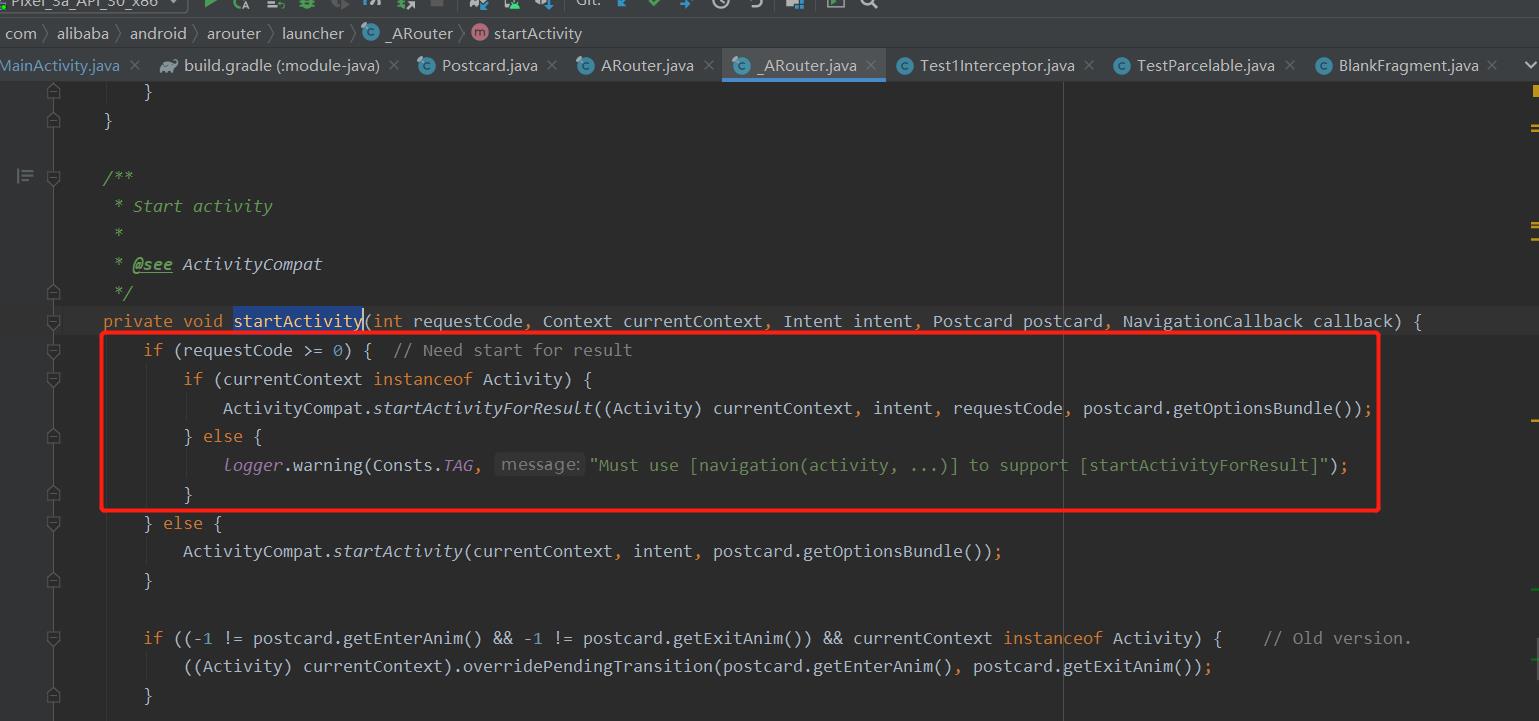Close the build.gradle (:module-java) tab
This screenshot has height=721, width=1539.
393,66
